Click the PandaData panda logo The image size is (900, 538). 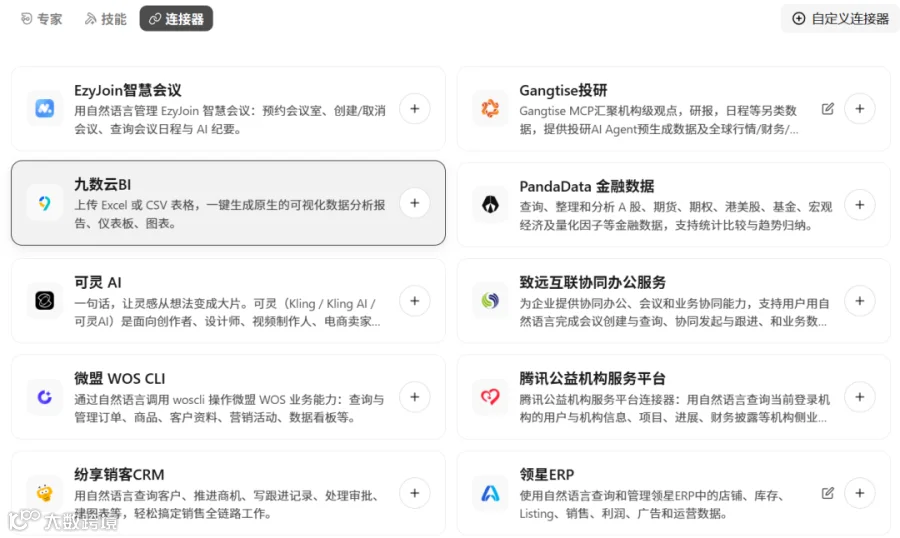coord(490,205)
